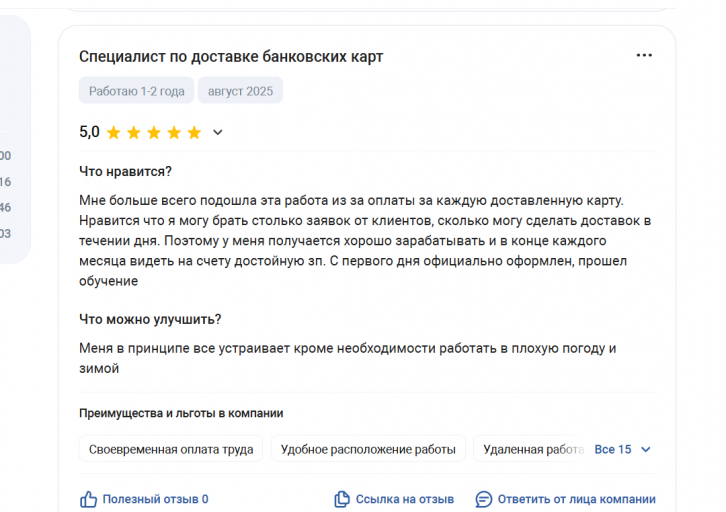Screen dimensions: 726x512
Task: Select the Работаю 1-2 года tag
Action: pyautogui.click(x=136, y=91)
